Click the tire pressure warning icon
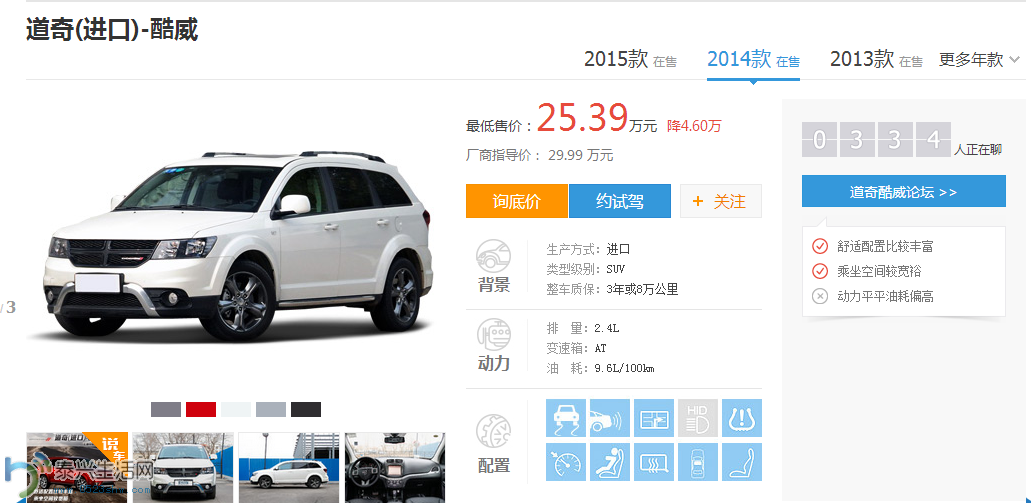This screenshot has height=503, width=1031. click(x=742, y=418)
